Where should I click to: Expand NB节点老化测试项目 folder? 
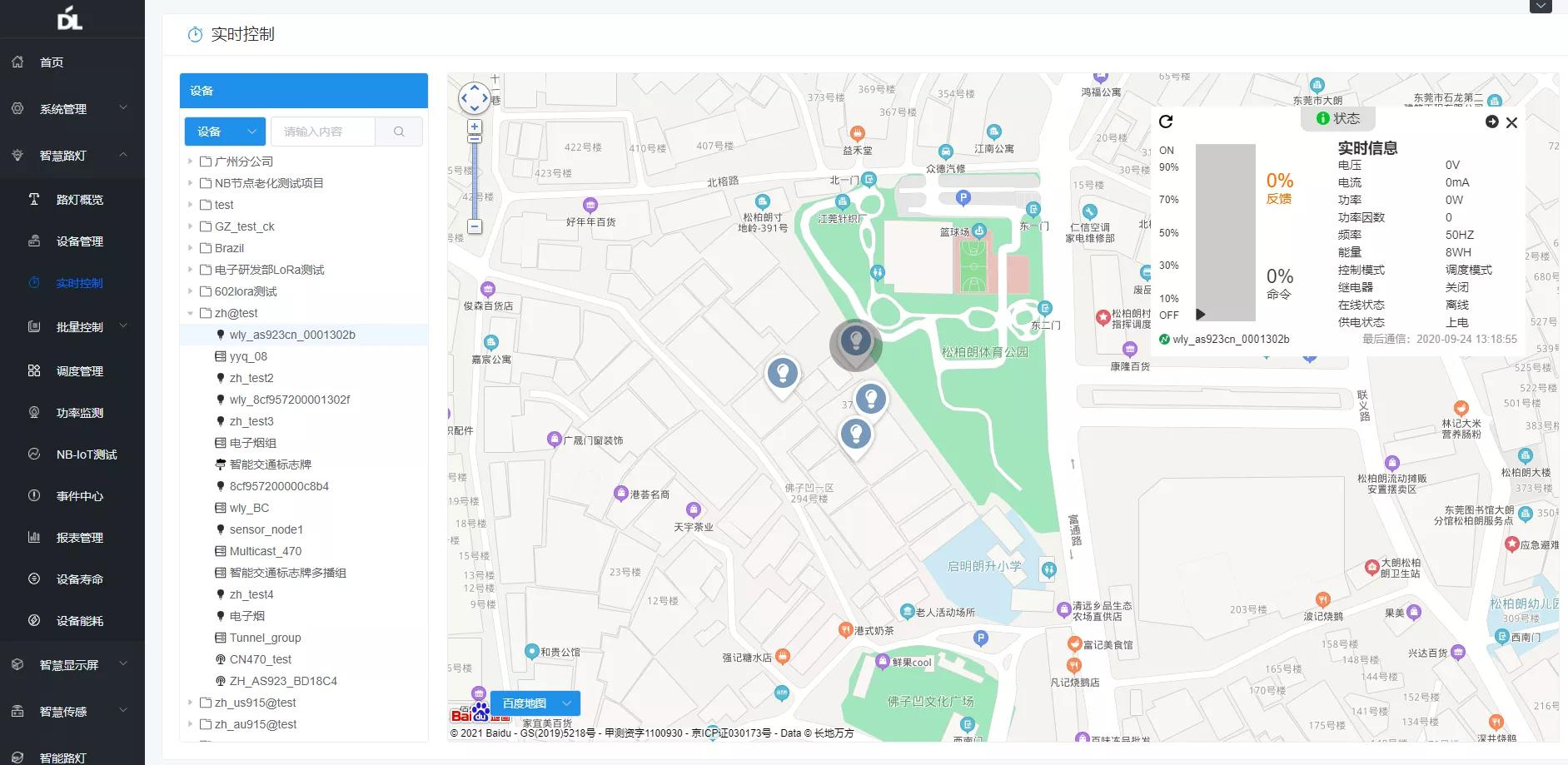click(191, 183)
